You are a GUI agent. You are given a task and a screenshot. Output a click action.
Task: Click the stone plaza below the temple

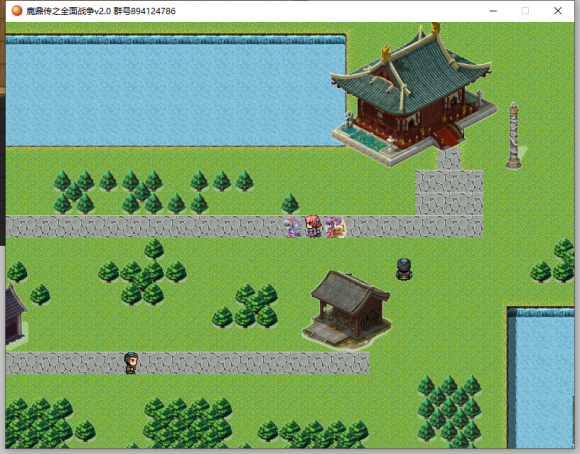pos(449,192)
